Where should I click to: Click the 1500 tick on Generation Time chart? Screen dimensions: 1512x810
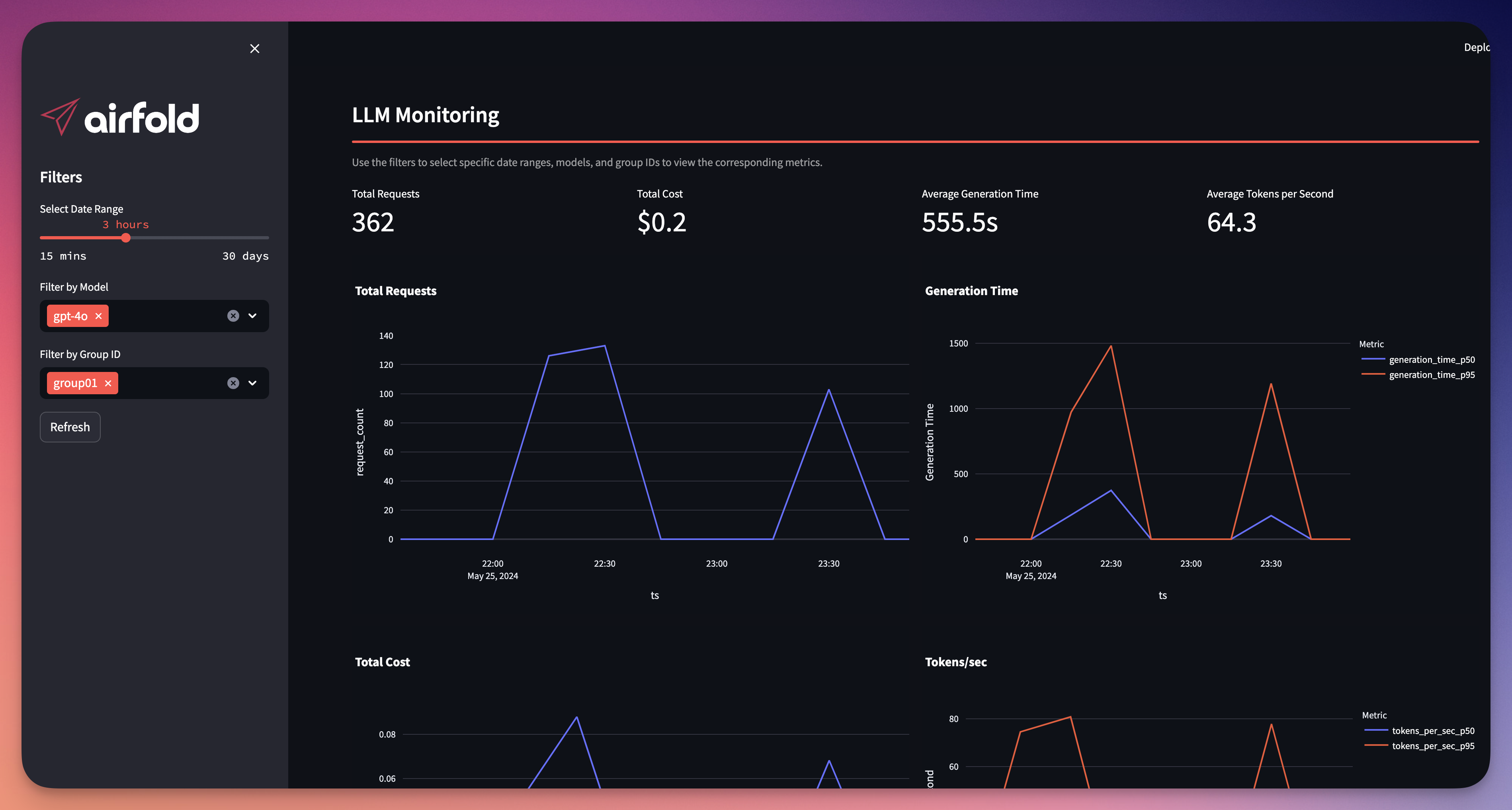tap(959, 343)
